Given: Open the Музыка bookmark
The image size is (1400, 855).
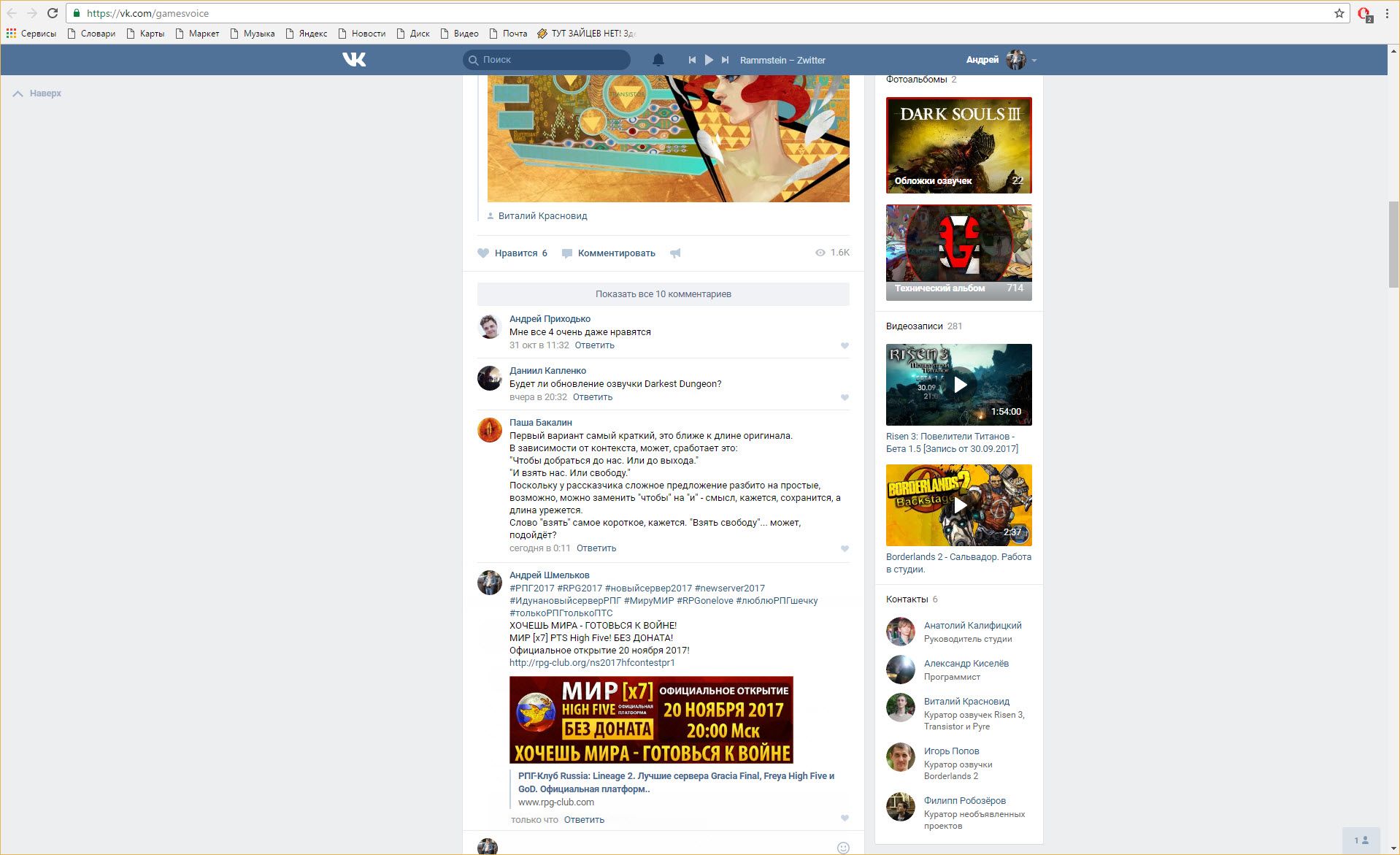Looking at the screenshot, I should [x=253, y=34].
